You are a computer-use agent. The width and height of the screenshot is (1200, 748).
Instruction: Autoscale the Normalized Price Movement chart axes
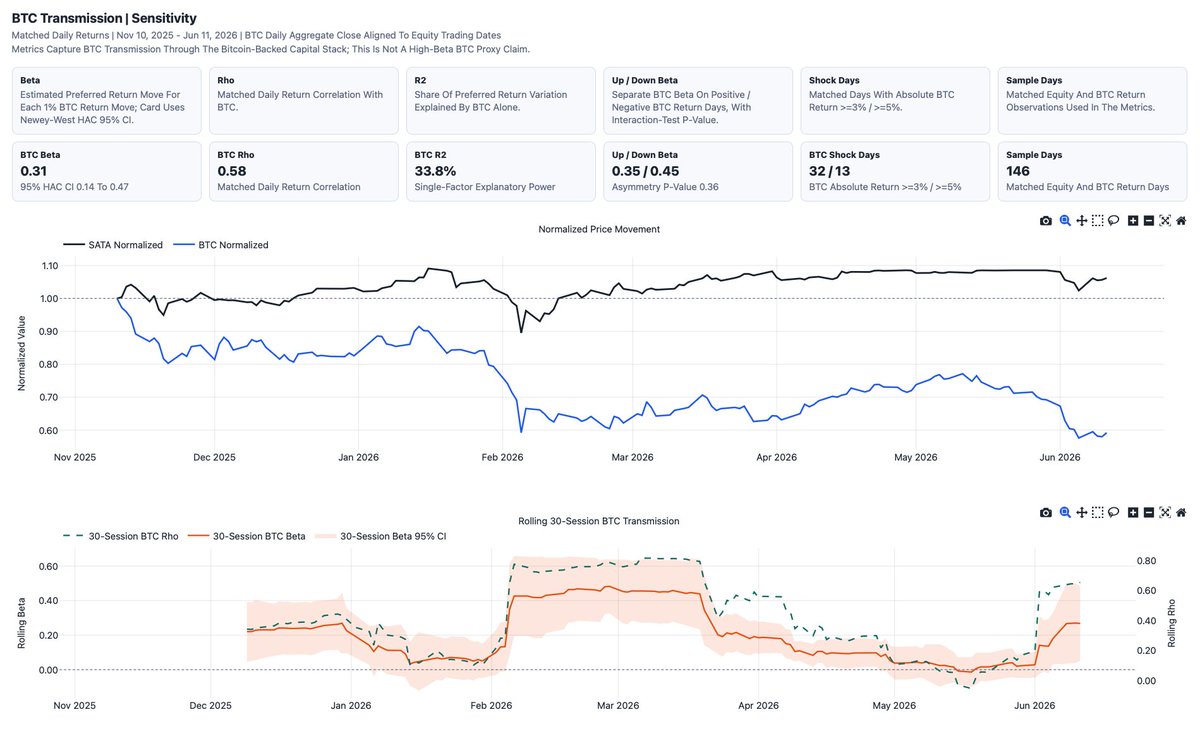[x=1165, y=220]
